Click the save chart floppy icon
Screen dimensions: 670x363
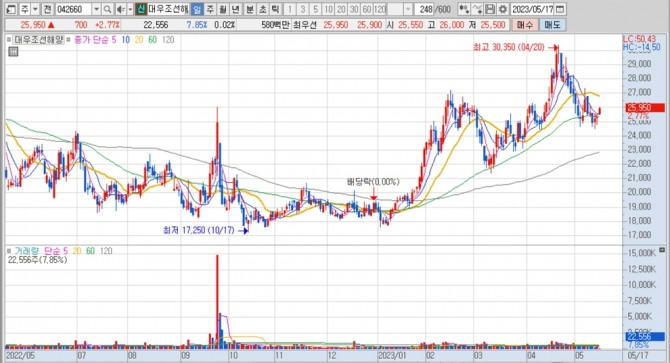490,9
